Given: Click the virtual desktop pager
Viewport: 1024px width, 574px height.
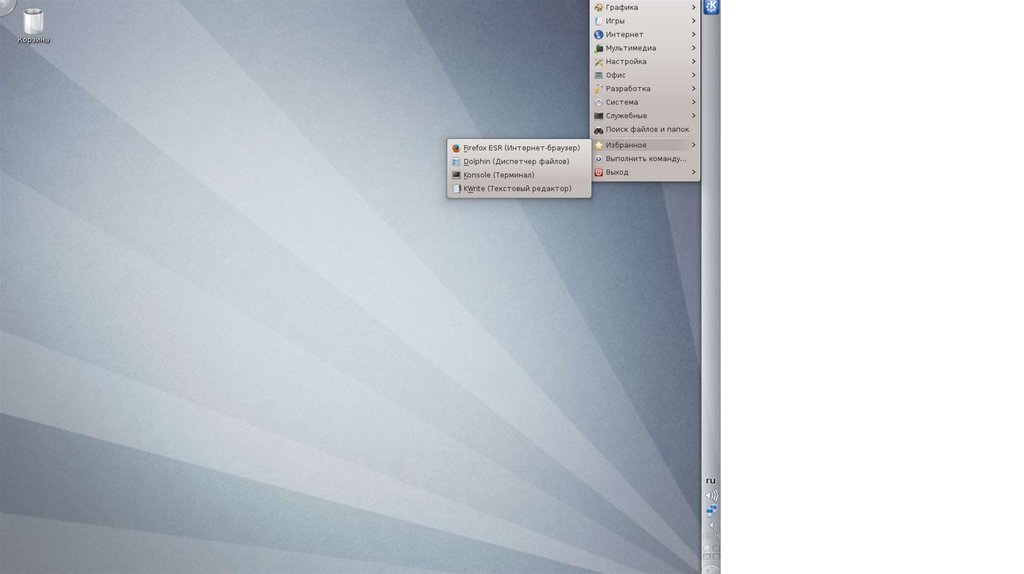Looking at the screenshot, I should click(x=711, y=551).
